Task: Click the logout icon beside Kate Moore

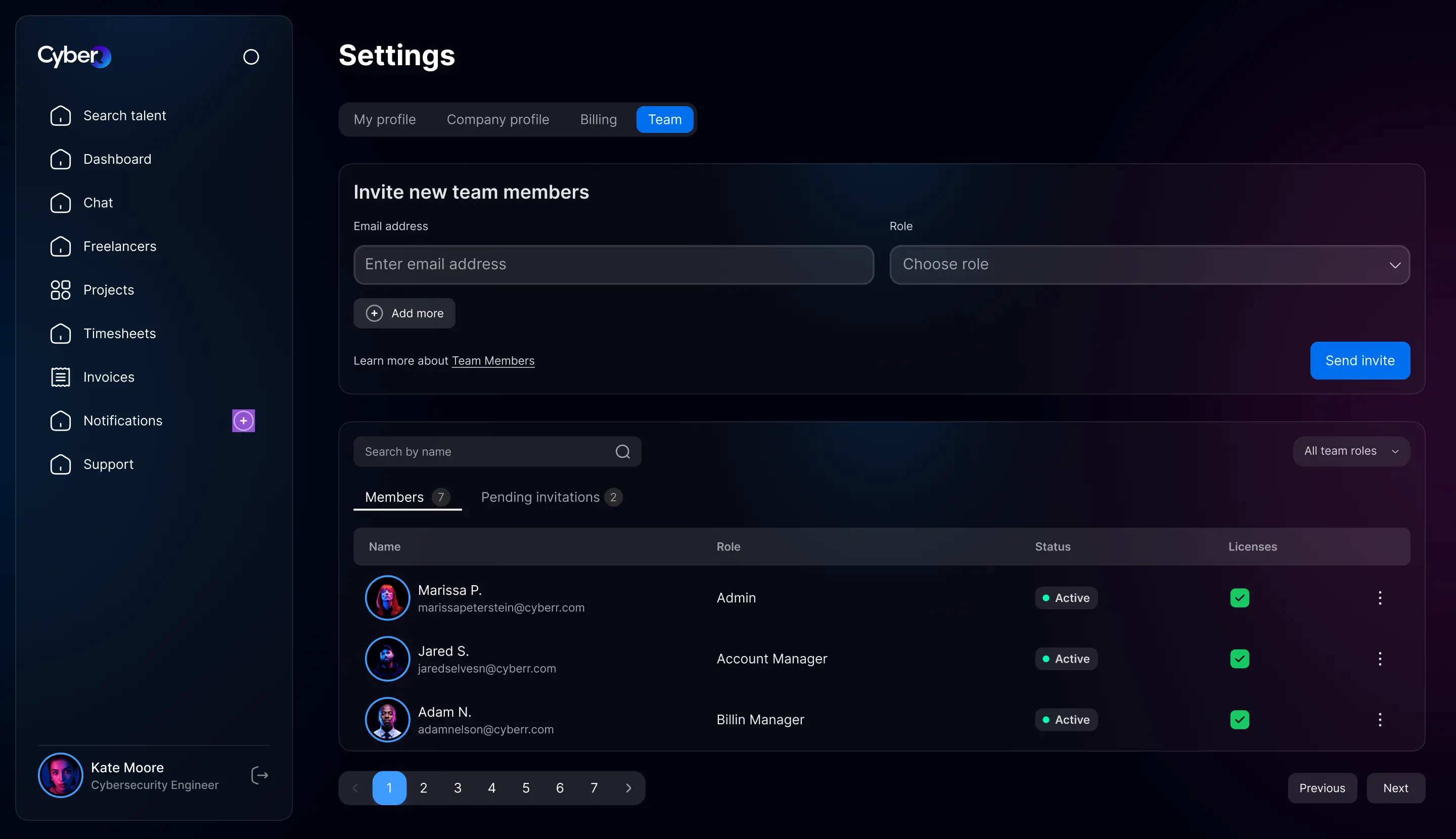Action: (259, 775)
